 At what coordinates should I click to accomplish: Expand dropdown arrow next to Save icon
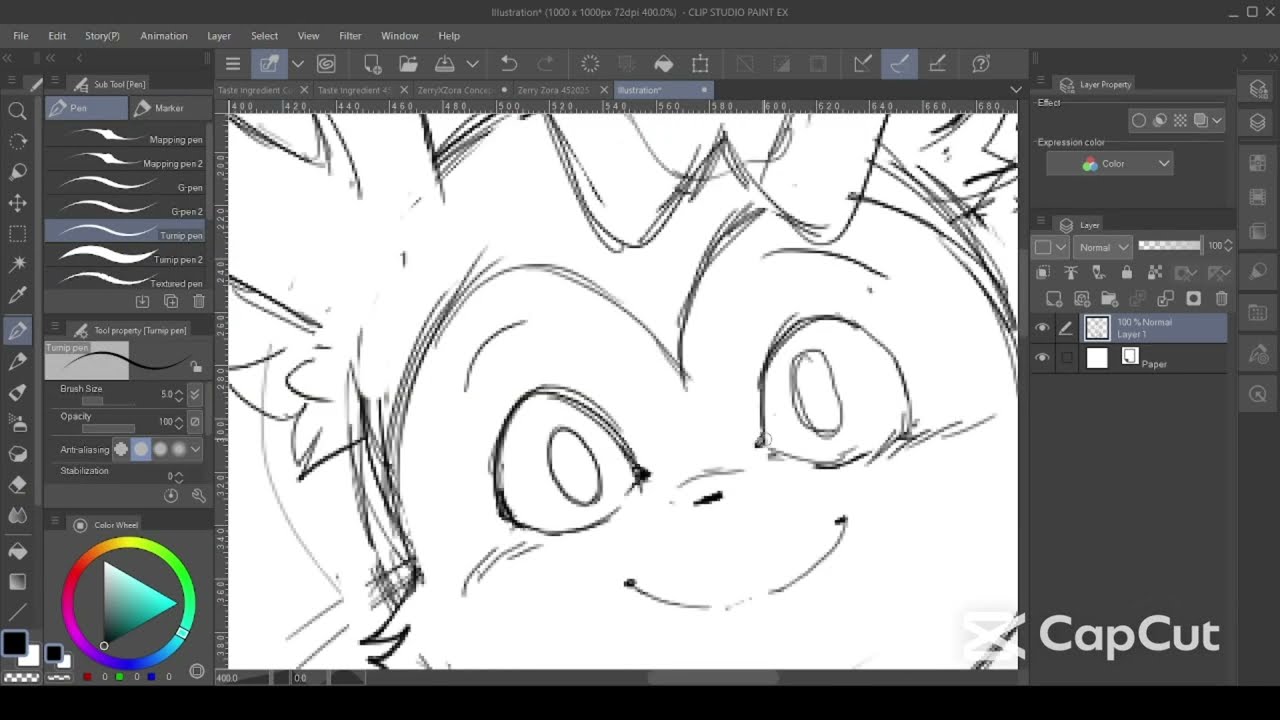(x=472, y=64)
